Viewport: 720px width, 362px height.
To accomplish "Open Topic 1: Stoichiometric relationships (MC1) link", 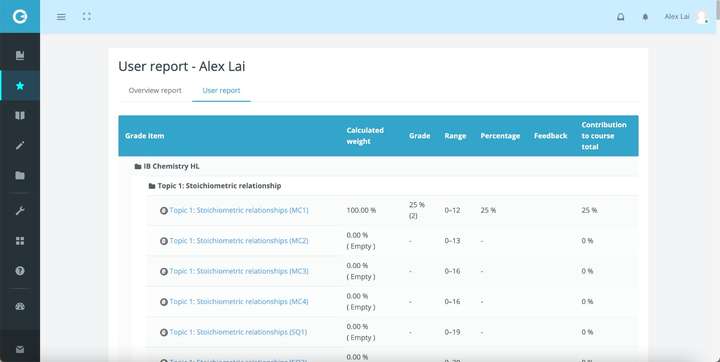I will [239, 210].
